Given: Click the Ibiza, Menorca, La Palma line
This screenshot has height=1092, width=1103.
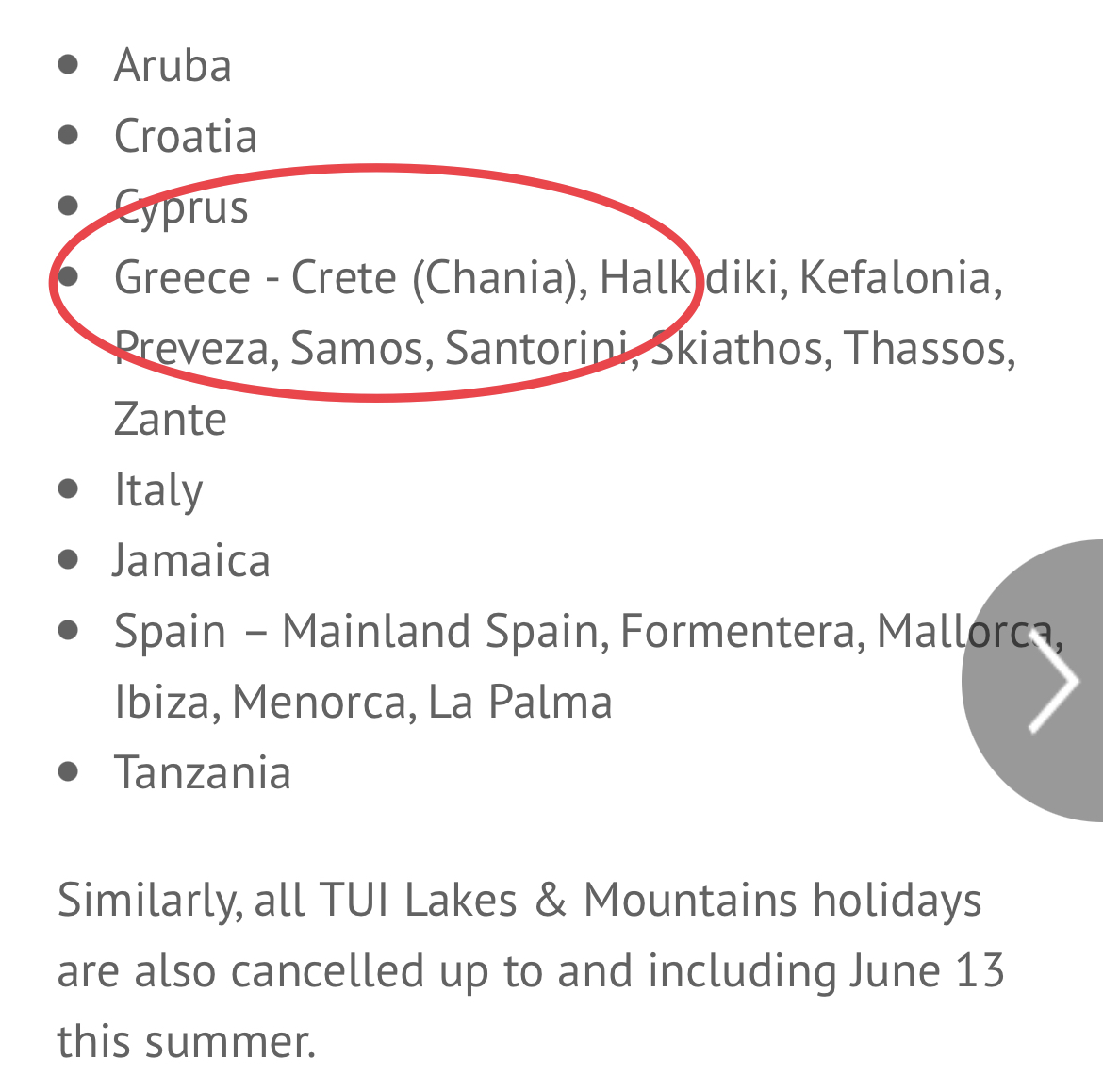Looking at the screenshot, I should [x=363, y=702].
